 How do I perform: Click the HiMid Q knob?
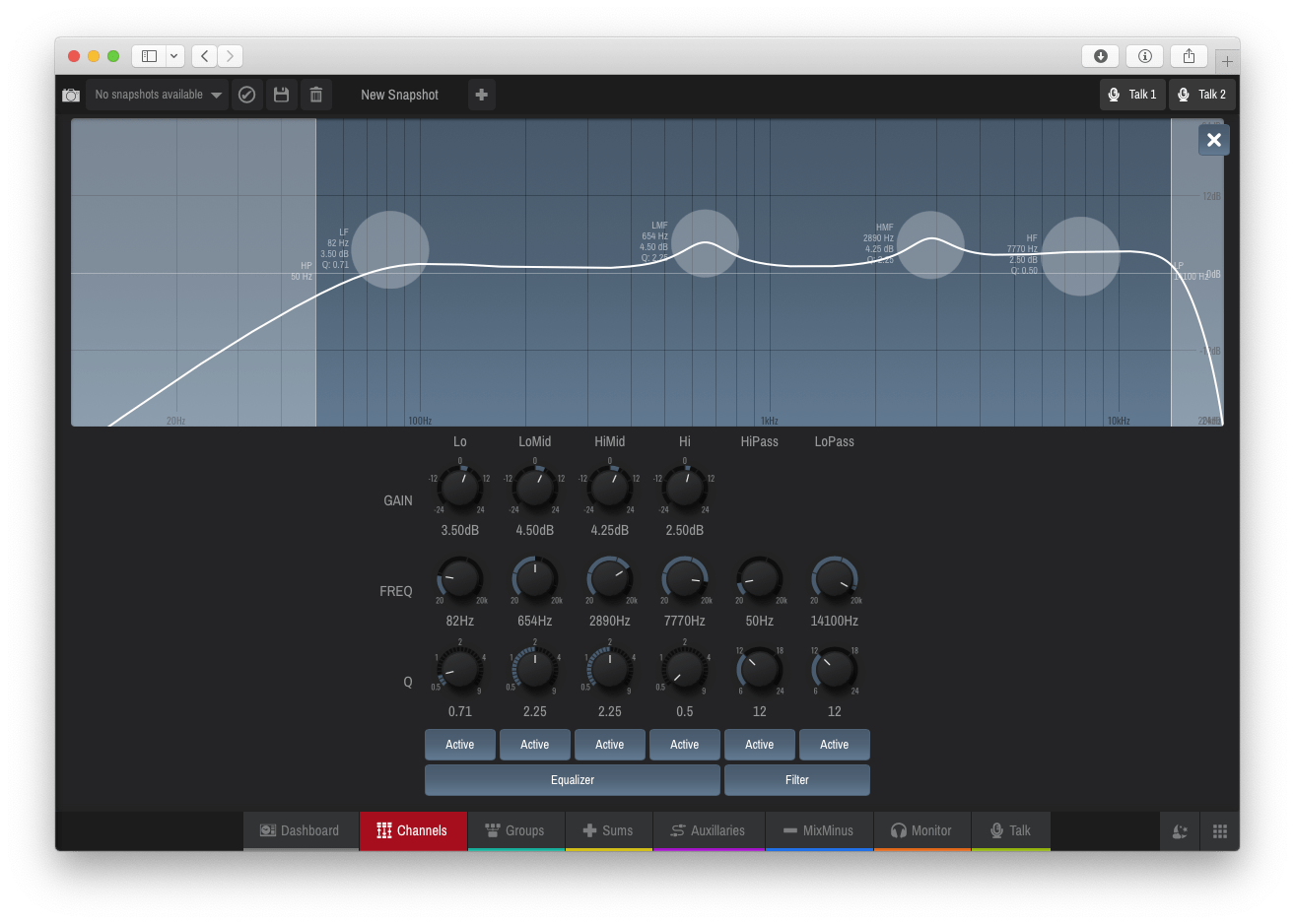pos(610,669)
